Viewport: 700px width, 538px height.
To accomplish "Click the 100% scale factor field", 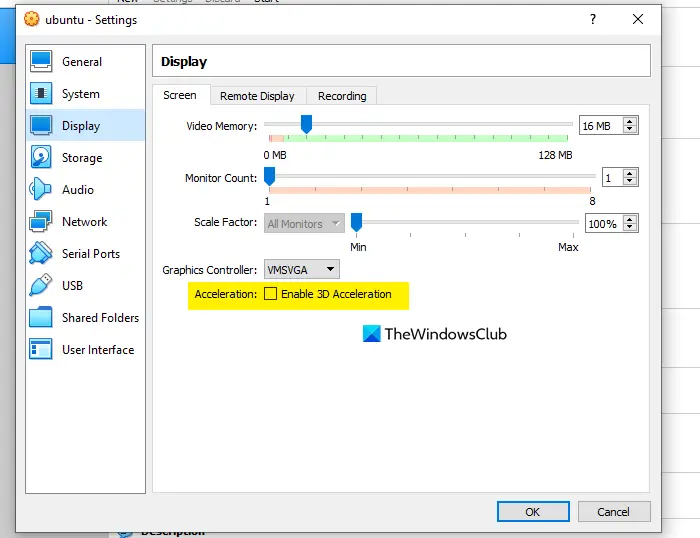I will [x=604, y=223].
